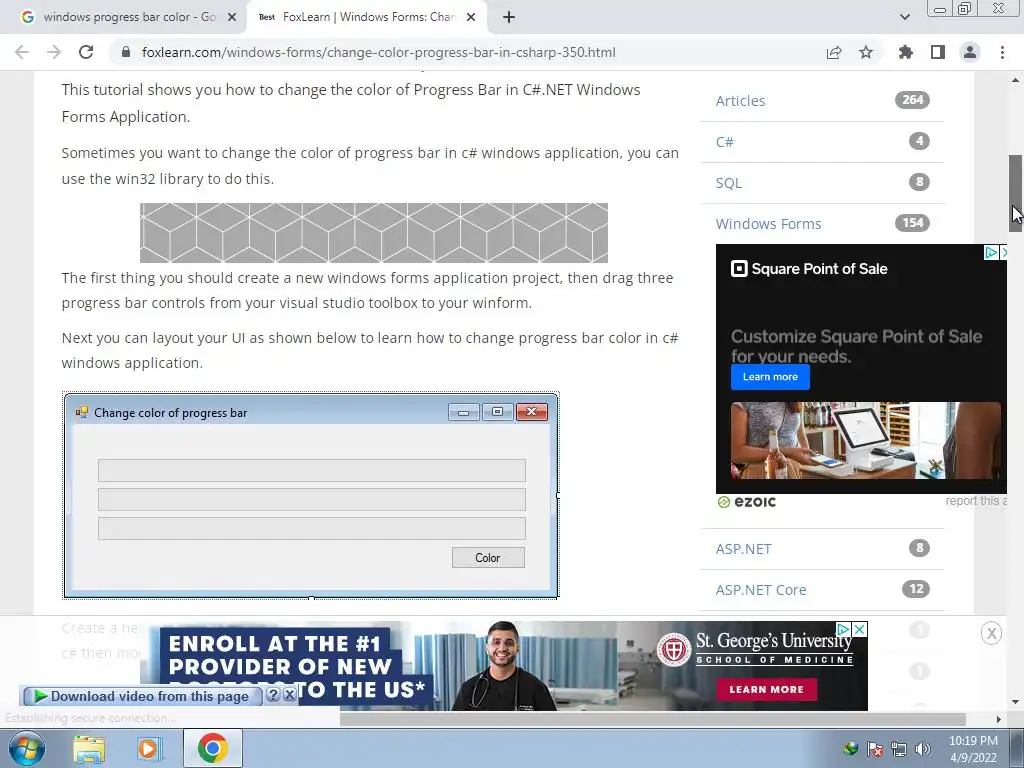
Task: Open the SQL category link
Action: (729, 183)
